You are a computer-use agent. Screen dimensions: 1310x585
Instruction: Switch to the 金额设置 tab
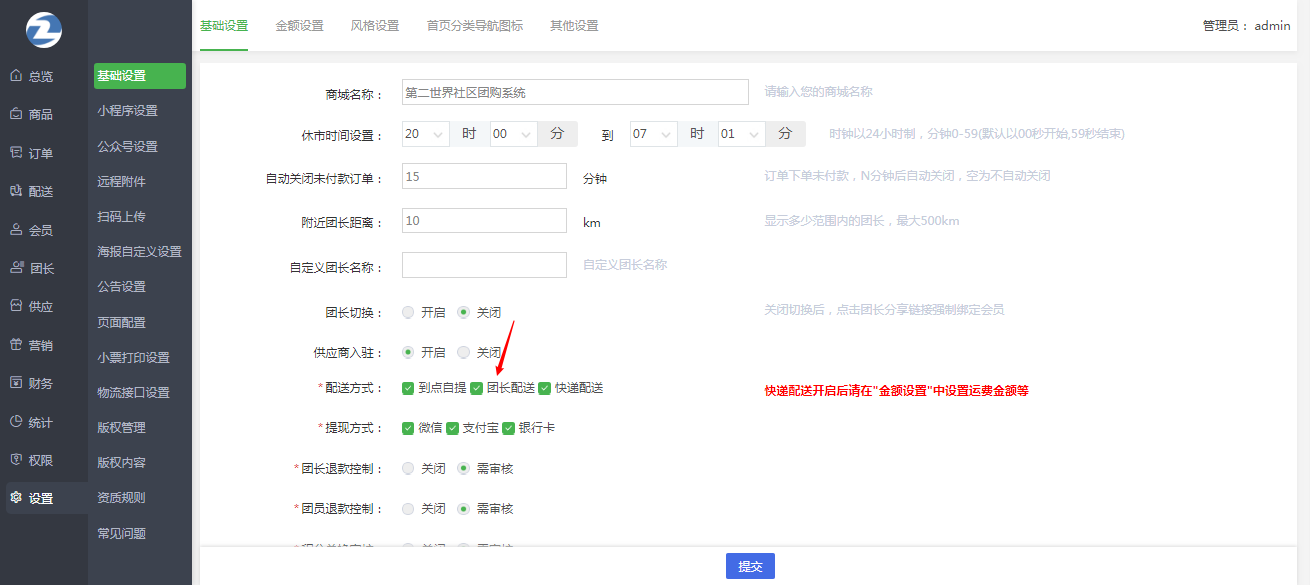tap(299, 26)
